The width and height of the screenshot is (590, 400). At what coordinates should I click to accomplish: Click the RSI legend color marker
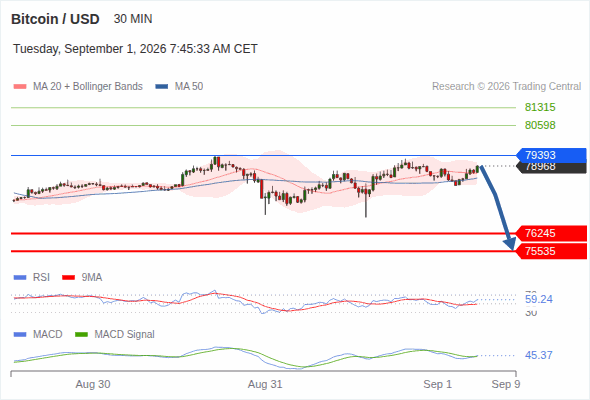20,278
